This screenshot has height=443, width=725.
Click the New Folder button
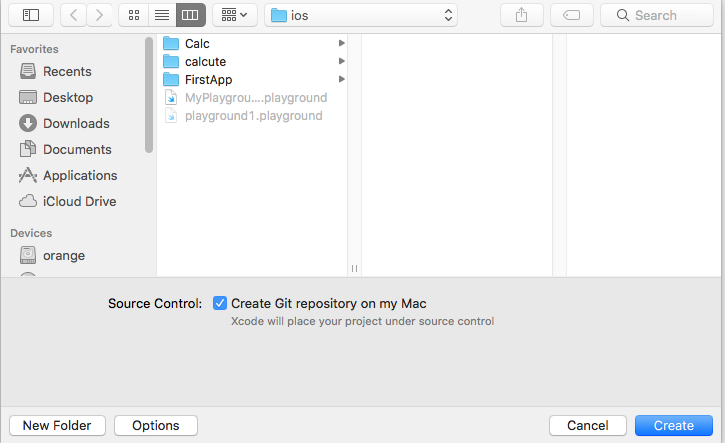pos(57,425)
